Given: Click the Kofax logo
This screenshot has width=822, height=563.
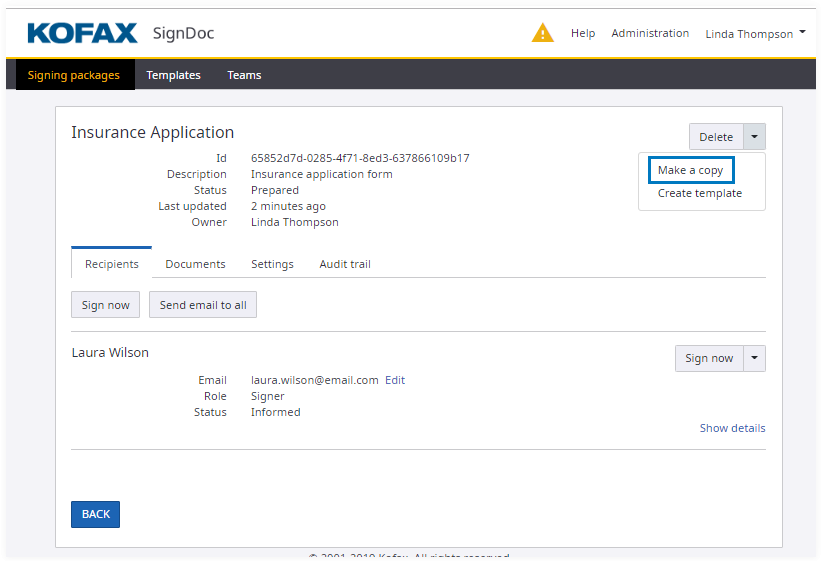Looking at the screenshot, I should click(82, 34).
